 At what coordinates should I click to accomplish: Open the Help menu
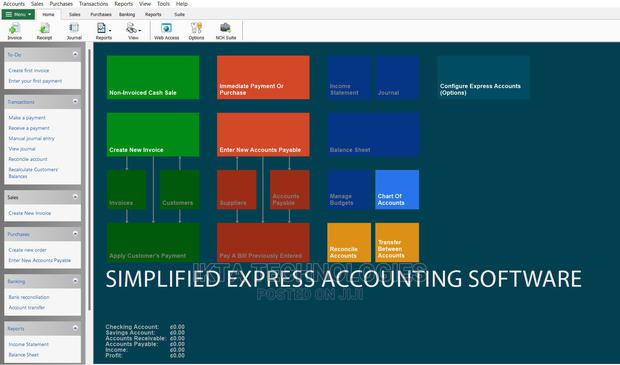(x=181, y=4)
